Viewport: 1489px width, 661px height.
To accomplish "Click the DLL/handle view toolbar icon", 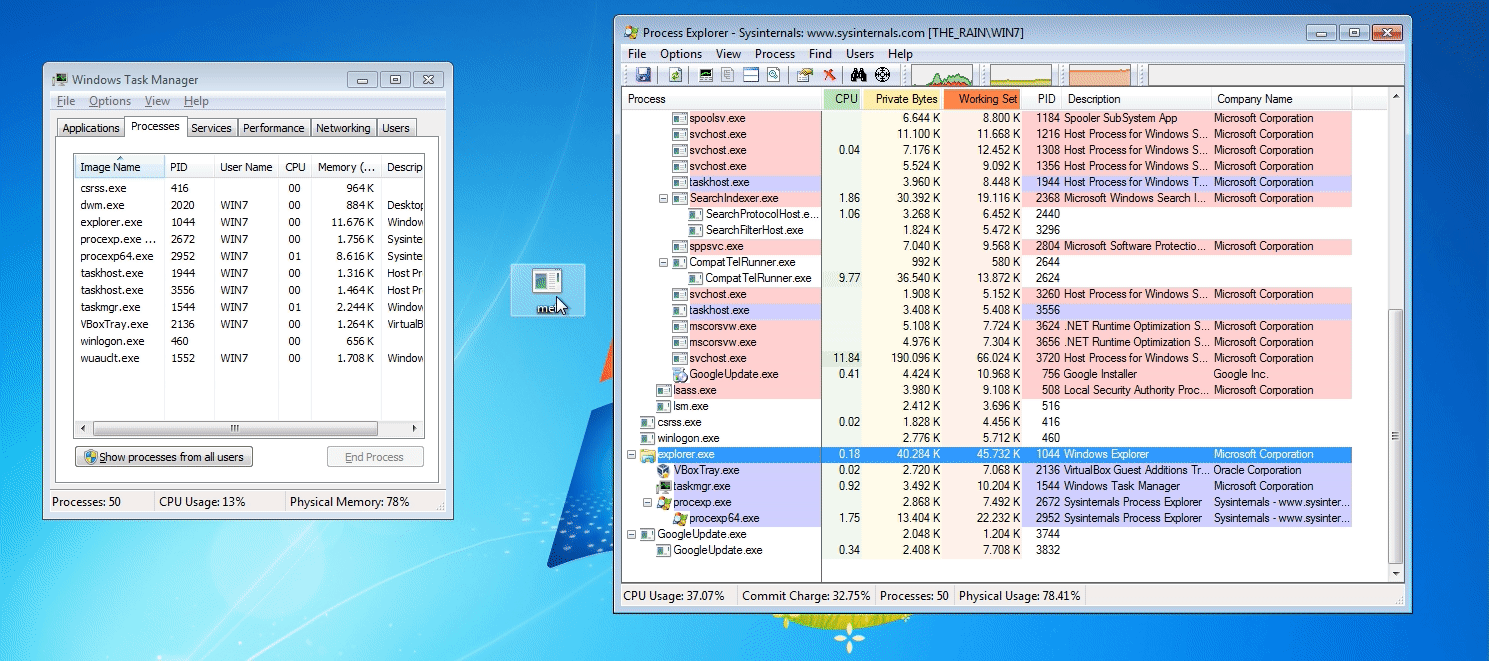I will click(773, 75).
